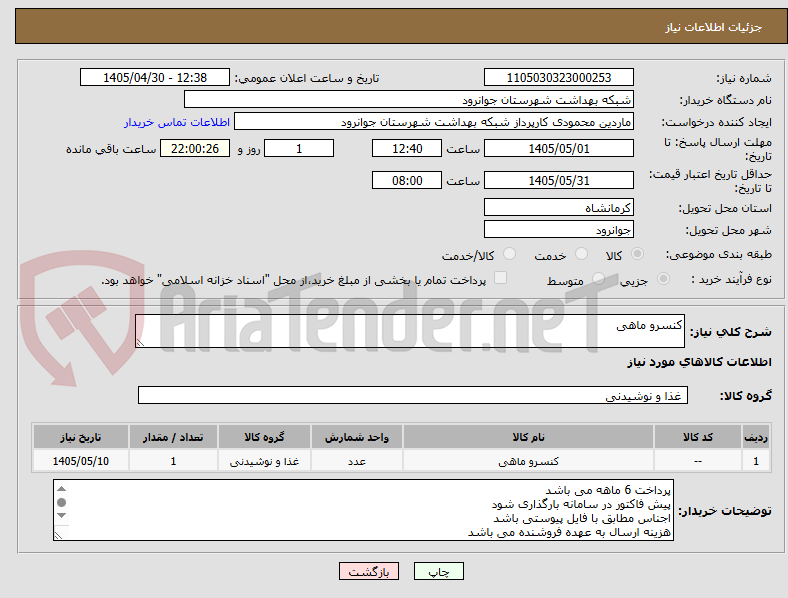Click the buyer notes scroll up arrow
Screen dimensions: 788x598
pos(61,488)
